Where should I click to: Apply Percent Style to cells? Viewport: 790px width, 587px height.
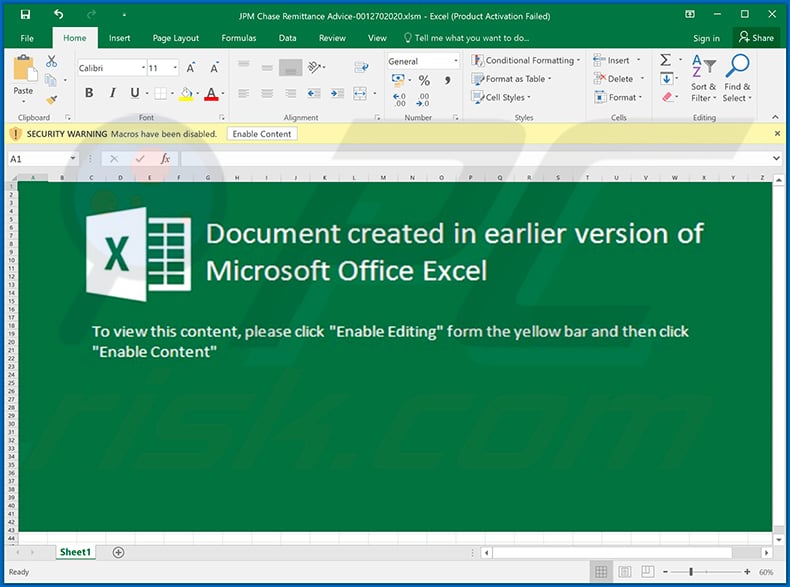[424, 80]
